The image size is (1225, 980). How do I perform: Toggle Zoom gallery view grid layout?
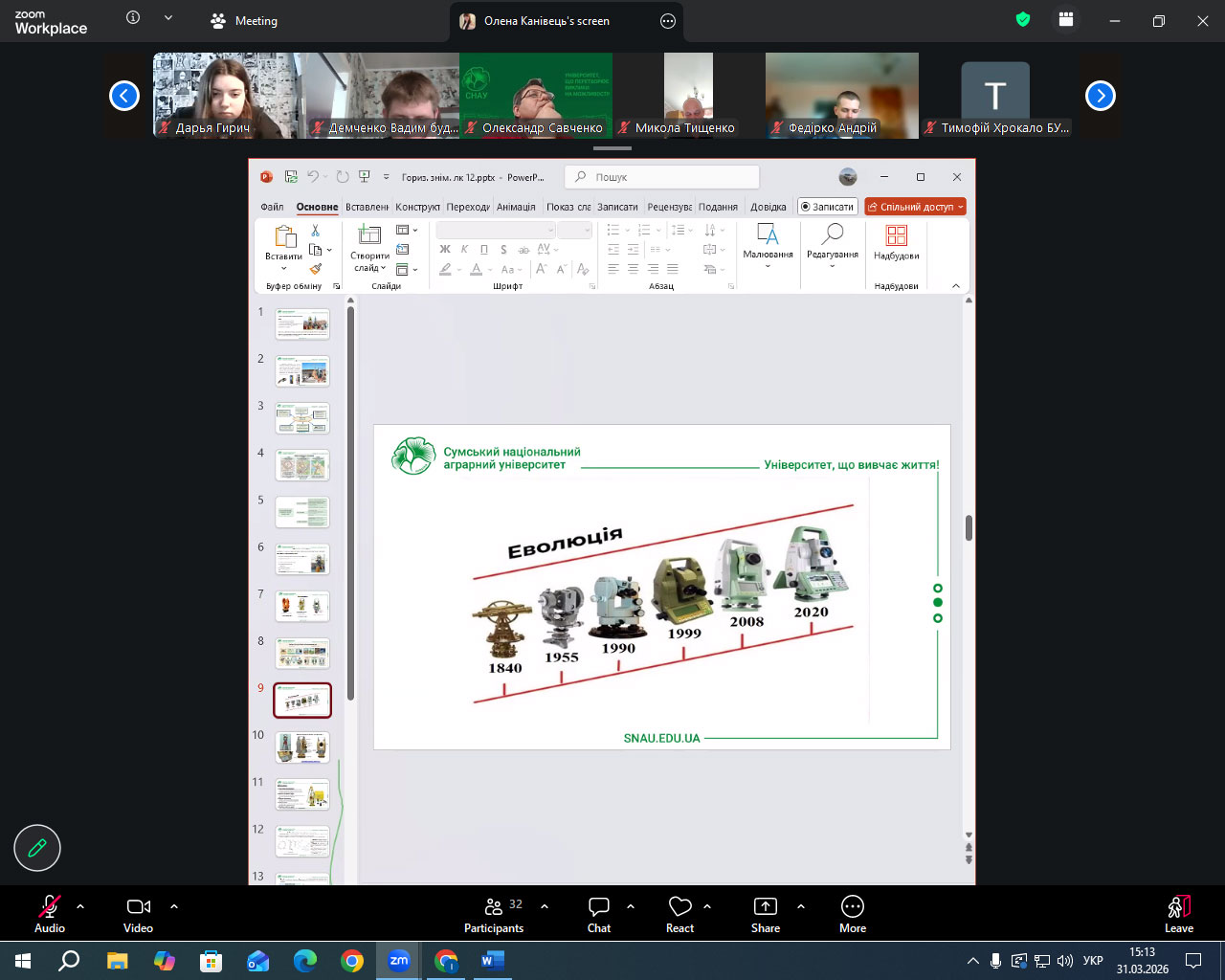1066,20
